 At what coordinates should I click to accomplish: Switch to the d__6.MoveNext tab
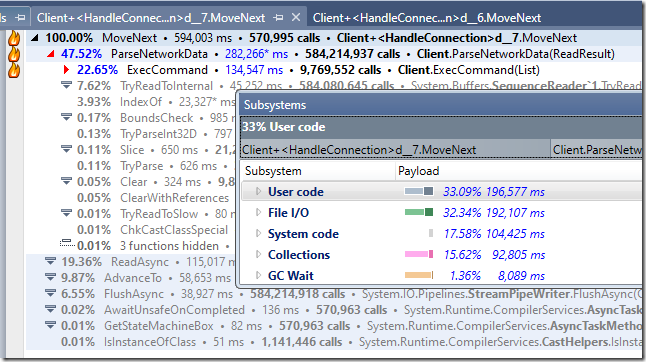[427, 18]
